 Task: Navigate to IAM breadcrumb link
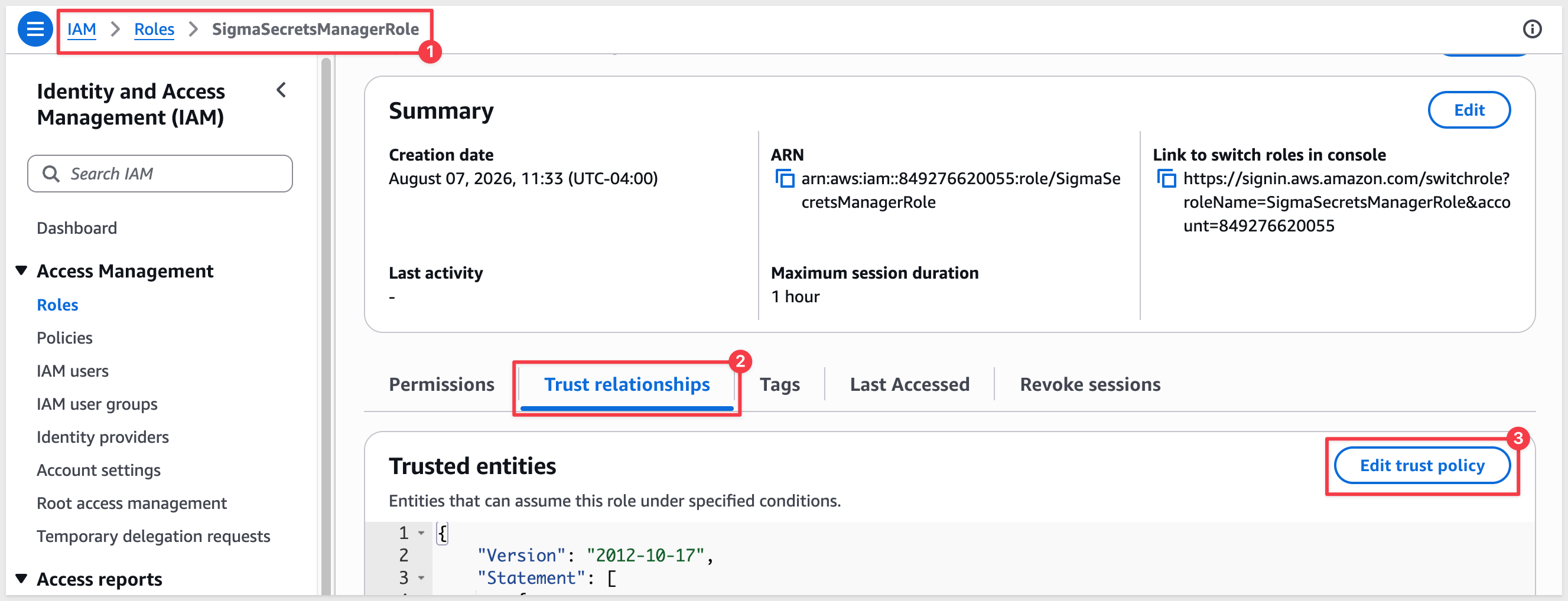coord(82,29)
